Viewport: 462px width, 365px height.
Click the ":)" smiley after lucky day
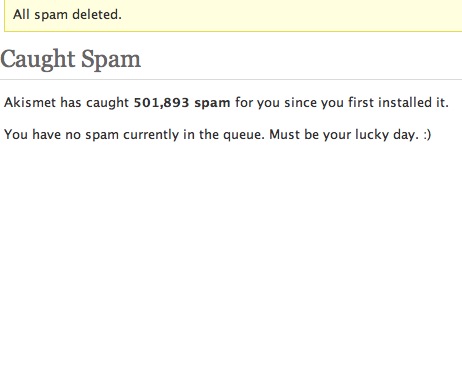[x=427, y=135]
